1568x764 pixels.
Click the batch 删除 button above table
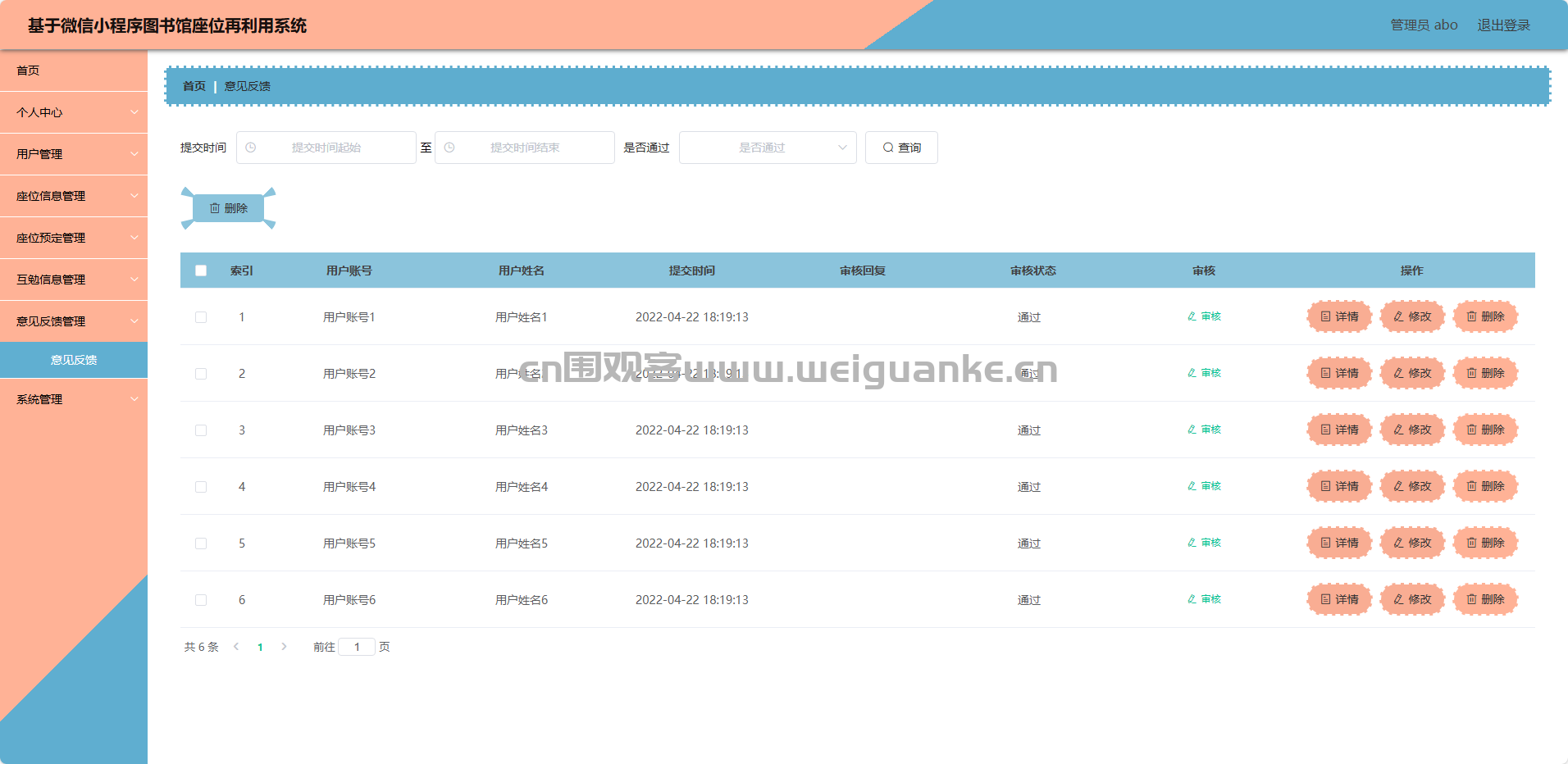228,208
